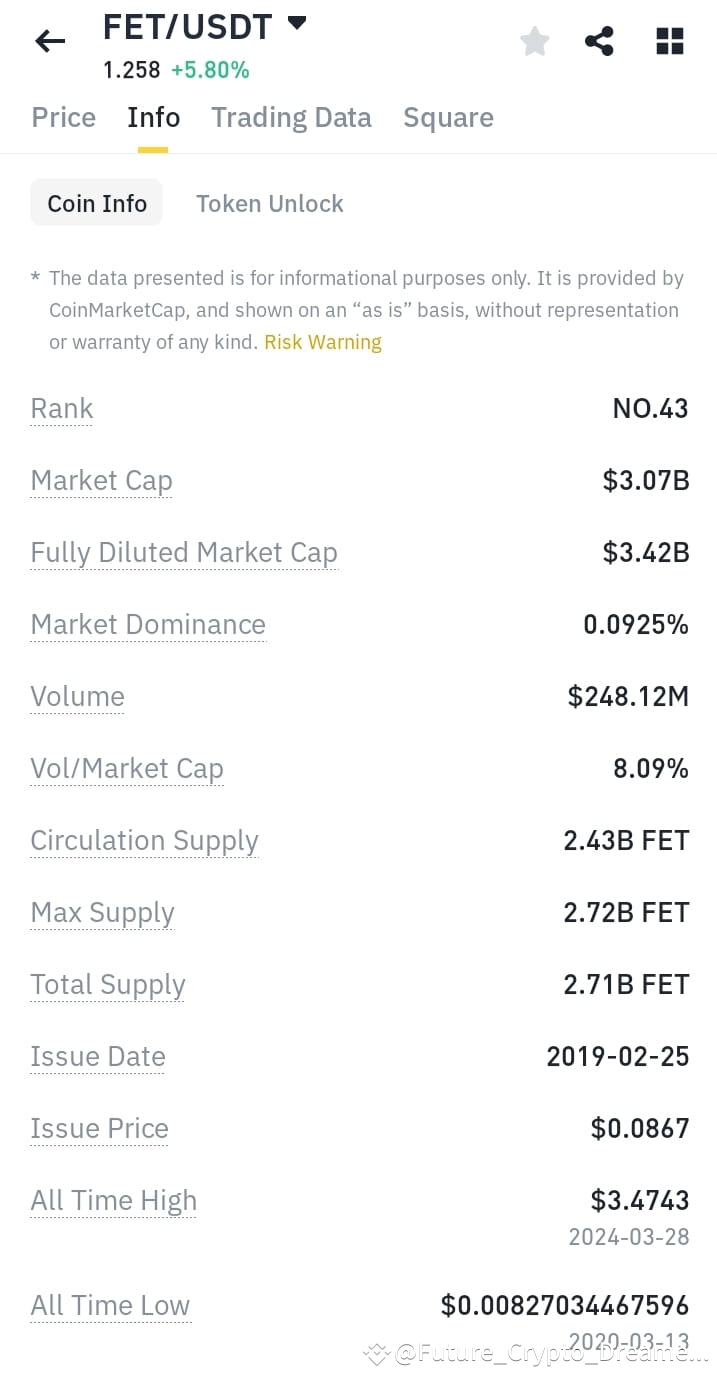Select the Coin Info pill
The height and width of the screenshot is (1375, 717).
pos(97,203)
